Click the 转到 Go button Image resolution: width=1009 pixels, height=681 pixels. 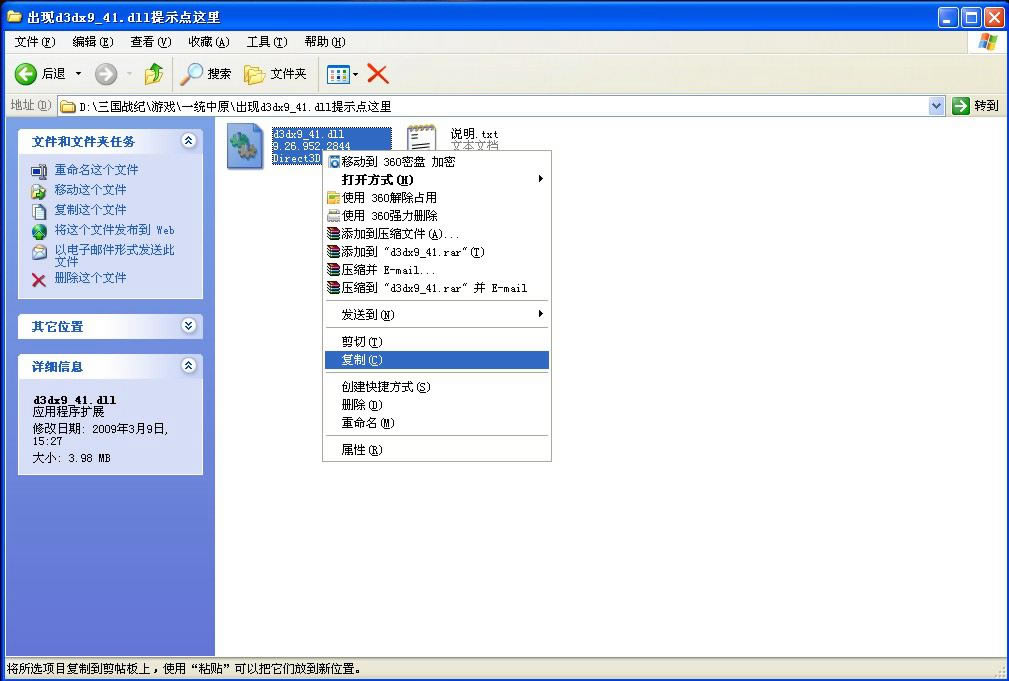pos(975,106)
